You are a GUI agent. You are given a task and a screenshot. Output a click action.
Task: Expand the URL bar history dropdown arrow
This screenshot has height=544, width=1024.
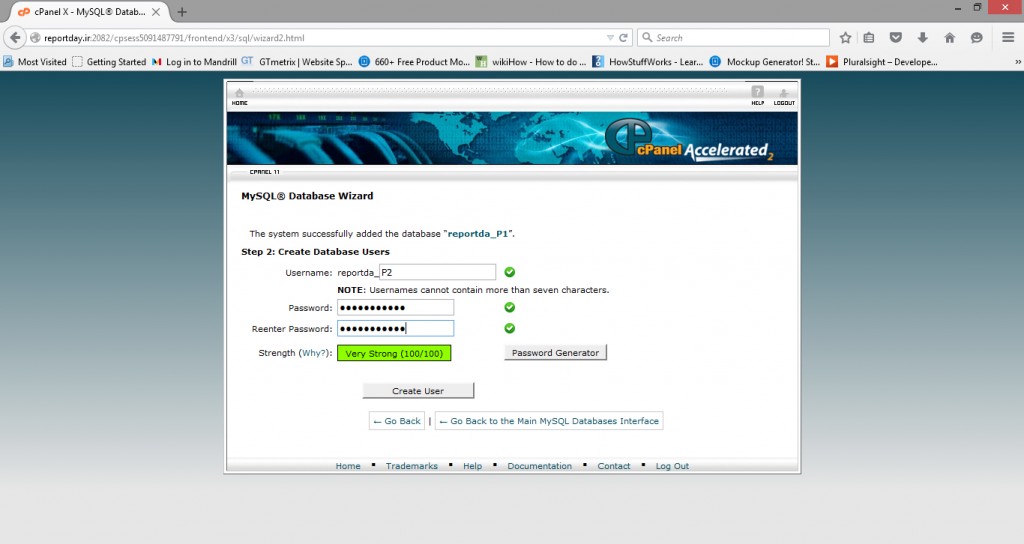(610, 37)
